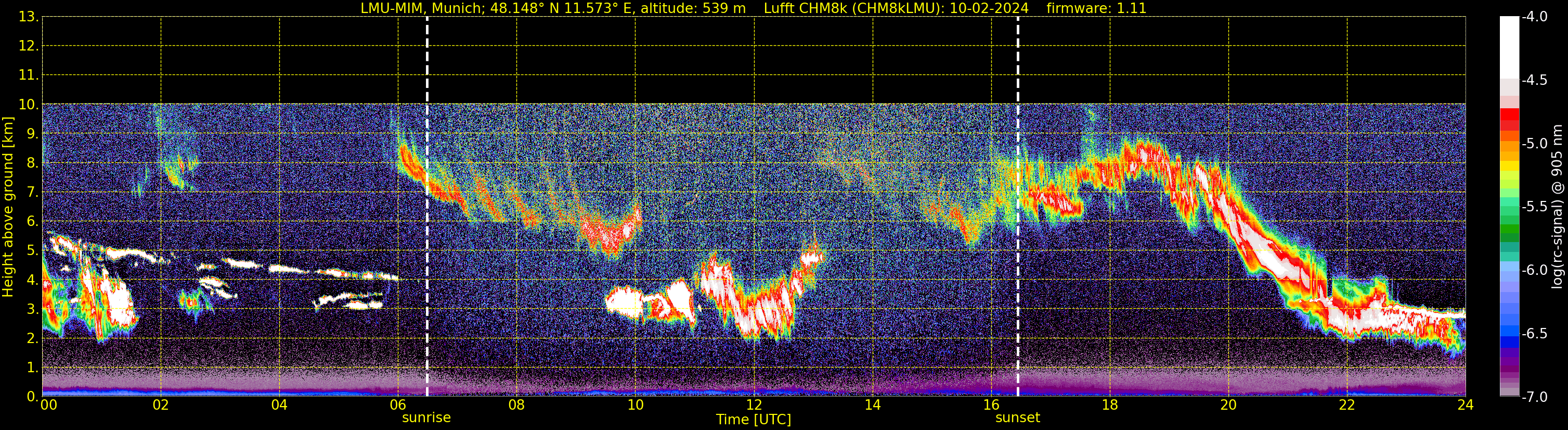Click the time tick label 06
1568x430 pixels.
coord(398,405)
